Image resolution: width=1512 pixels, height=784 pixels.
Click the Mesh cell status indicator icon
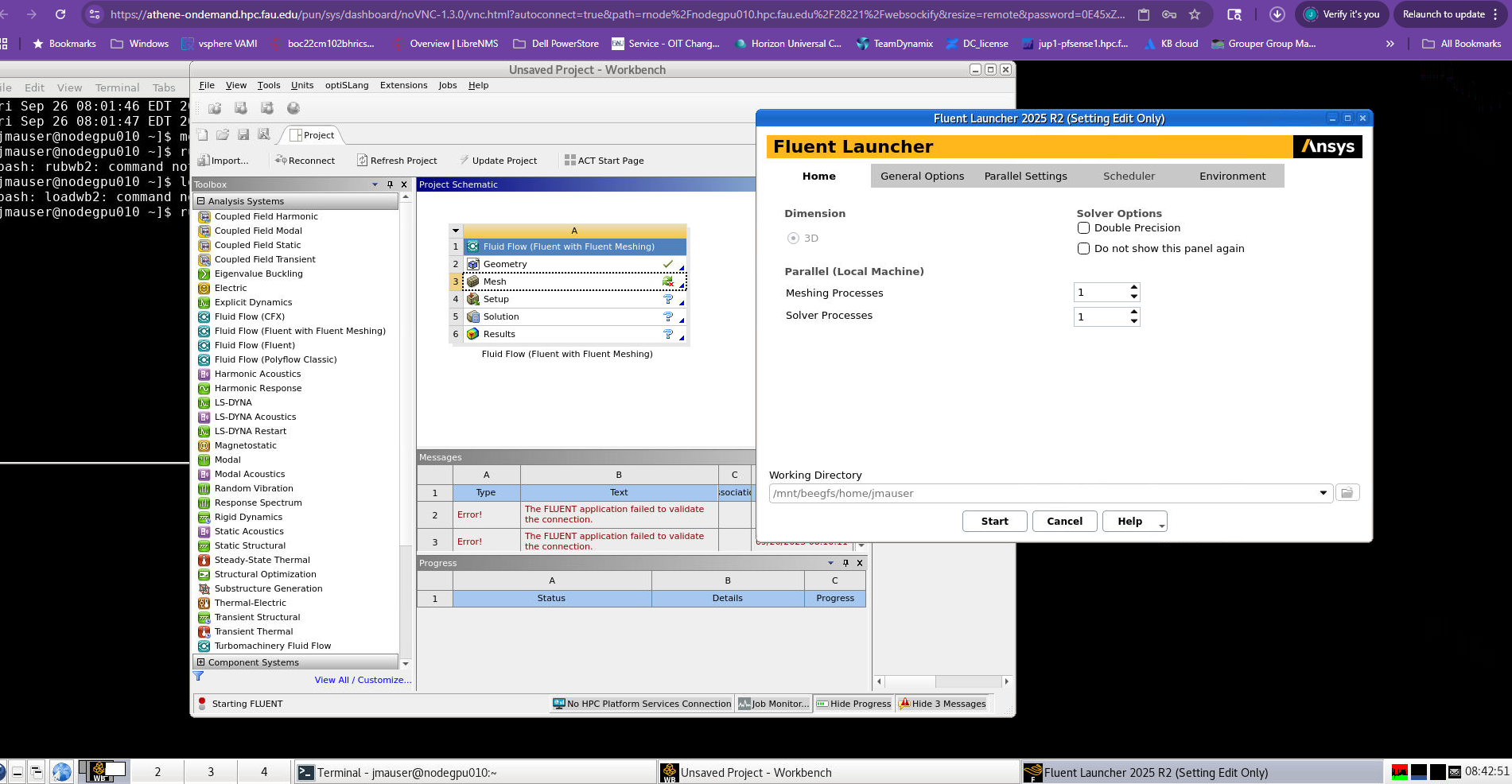click(x=668, y=281)
